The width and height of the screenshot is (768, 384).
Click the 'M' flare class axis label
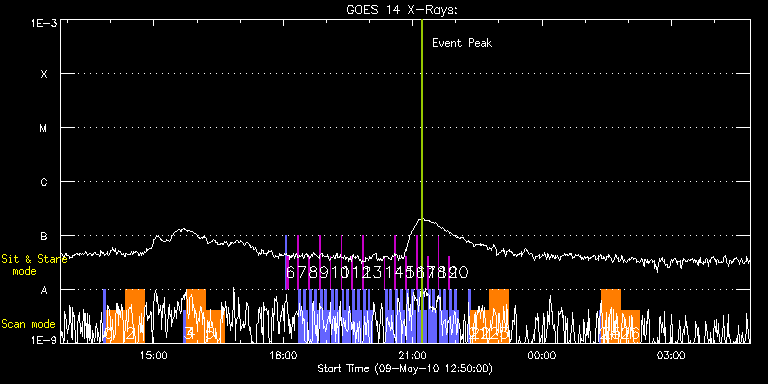(x=44, y=128)
